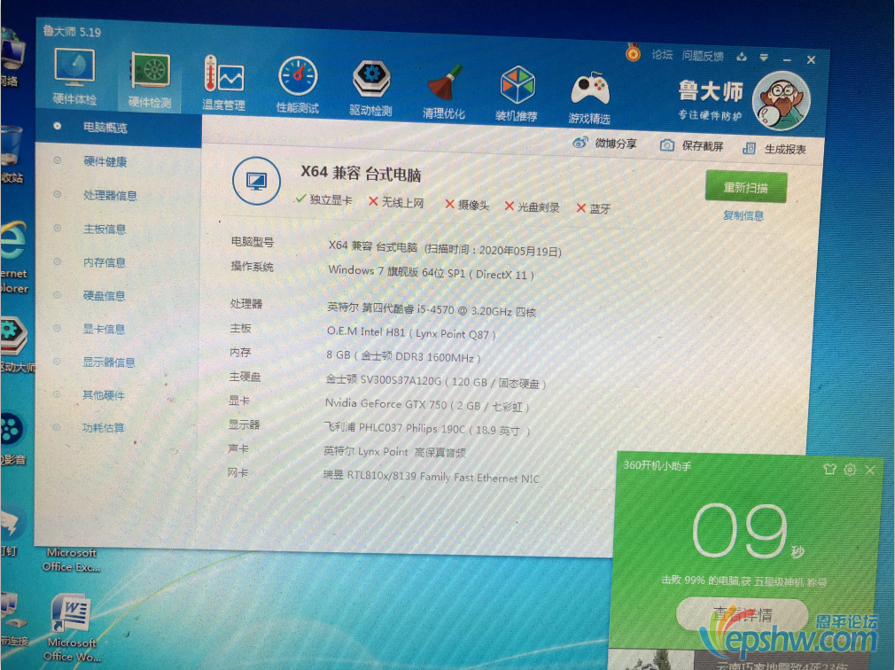Viewport: 895px width, 670px height.
Task: Click the SV300S37A120G hard disk text
Action: point(436,381)
